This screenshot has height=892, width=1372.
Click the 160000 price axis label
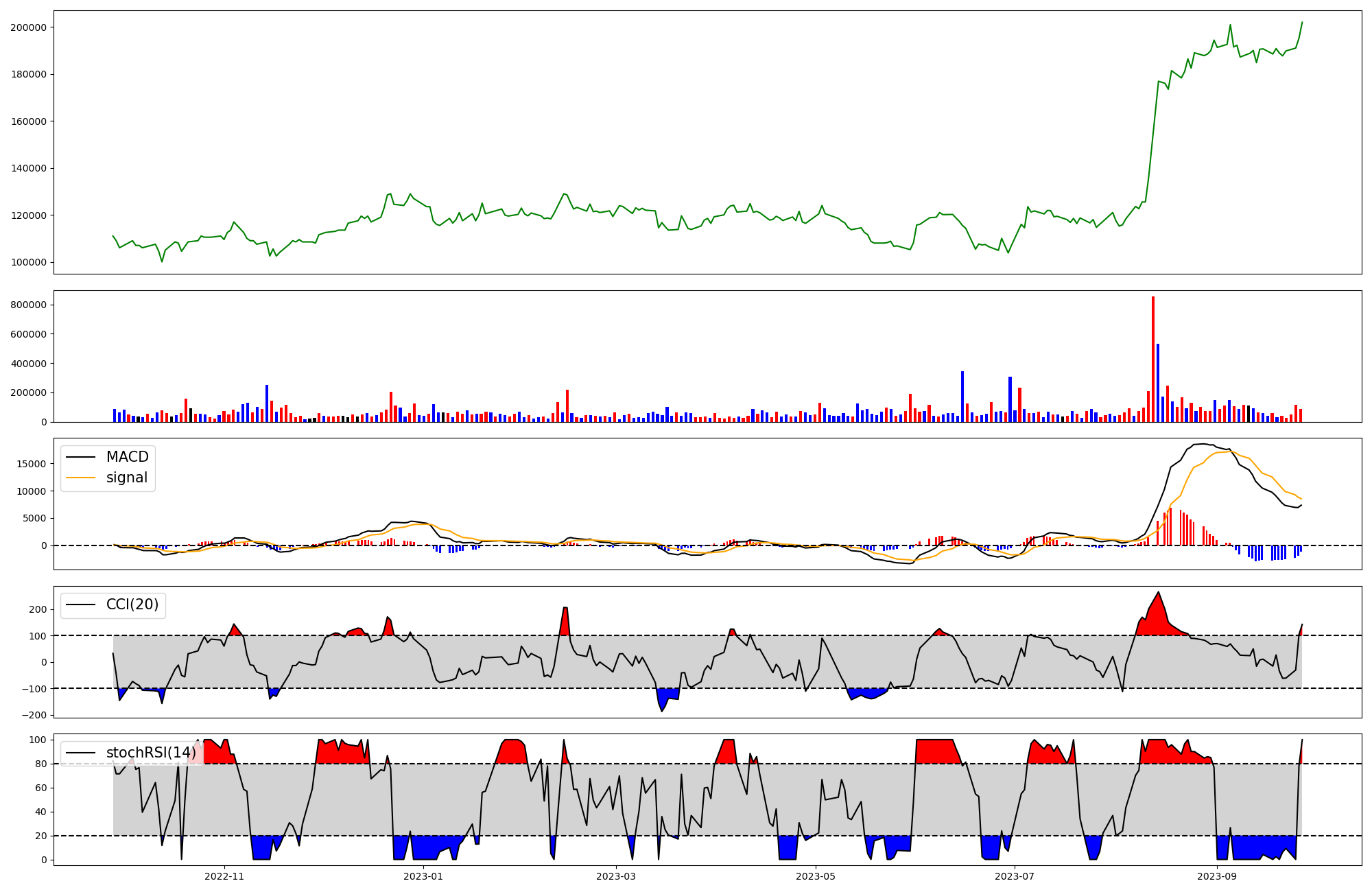(28, 121)
